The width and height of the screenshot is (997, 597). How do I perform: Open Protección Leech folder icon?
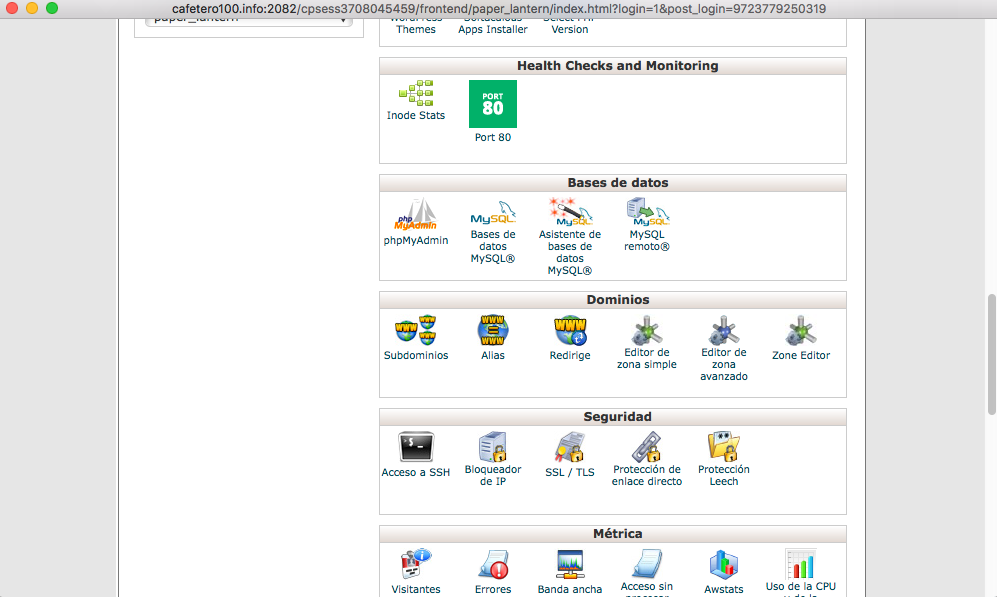tap(724, 446)
